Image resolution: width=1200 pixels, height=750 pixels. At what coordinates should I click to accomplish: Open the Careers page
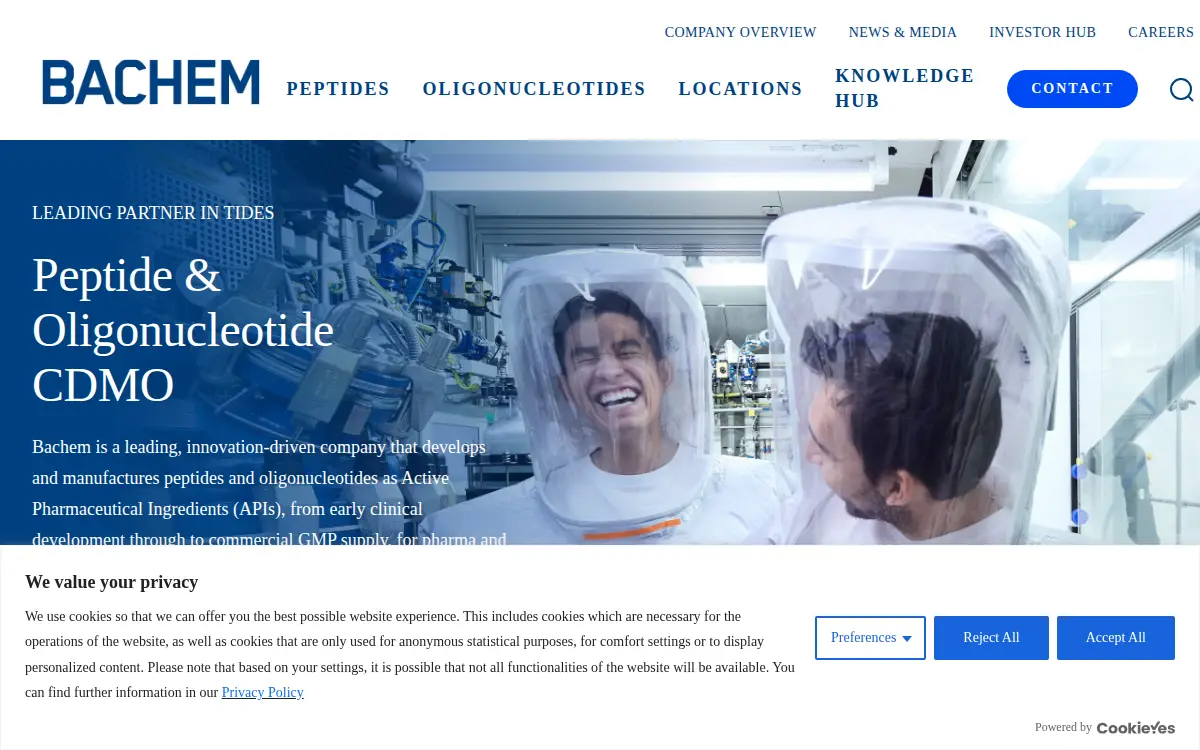click(1161, 32)
